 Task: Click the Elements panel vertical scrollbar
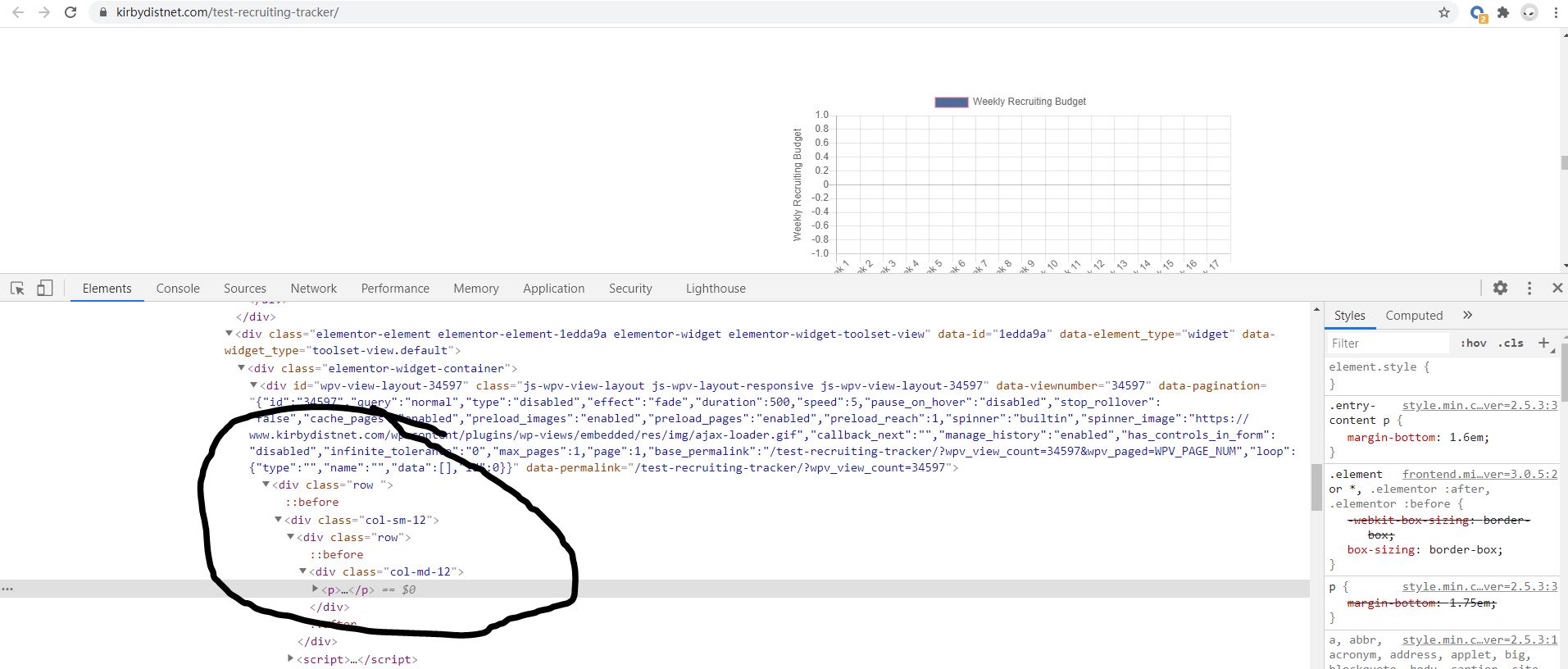(x=1316, y=485)
